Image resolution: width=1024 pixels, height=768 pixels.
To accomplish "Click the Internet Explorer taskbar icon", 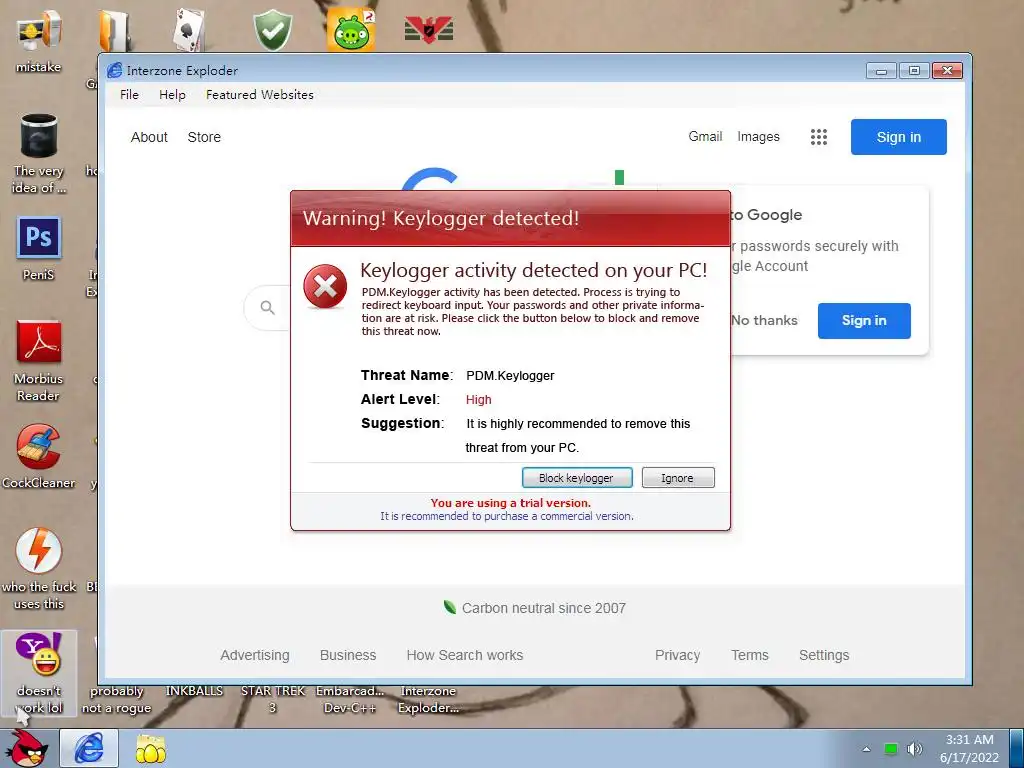I will click(x=89, y=748).
